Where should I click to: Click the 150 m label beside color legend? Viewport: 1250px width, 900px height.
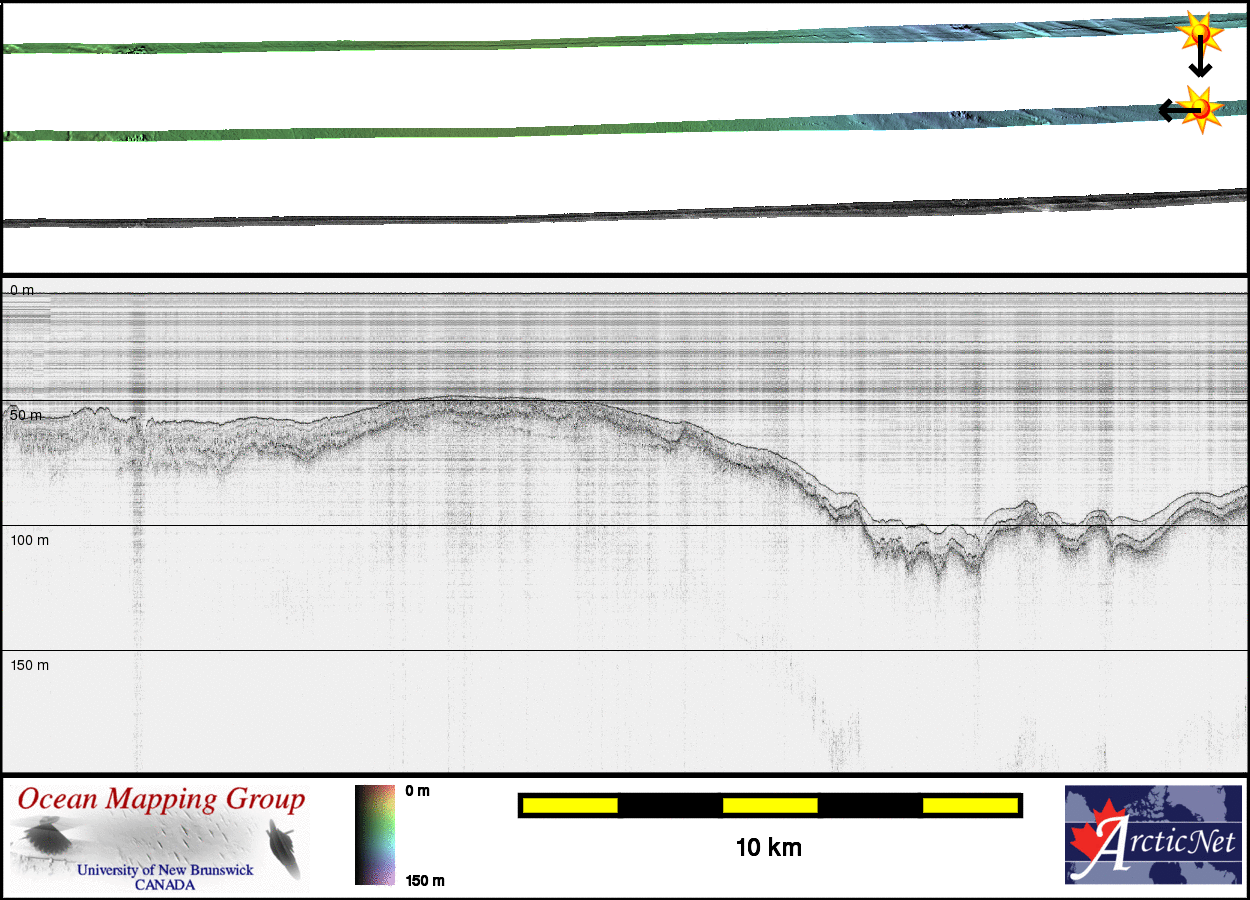point(424,880)
